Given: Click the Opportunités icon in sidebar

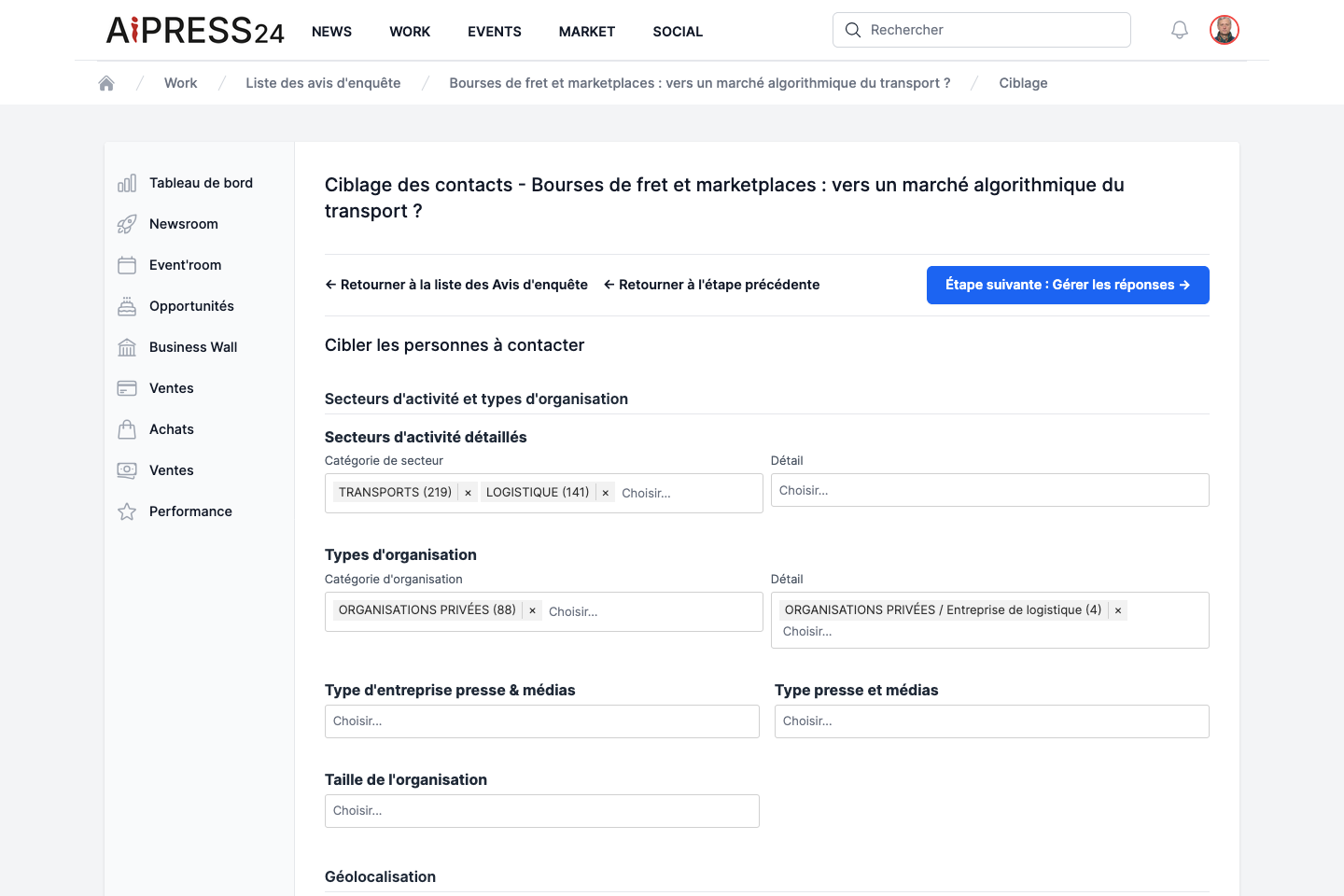Looking at the screenshot, I should click(127, 306).
